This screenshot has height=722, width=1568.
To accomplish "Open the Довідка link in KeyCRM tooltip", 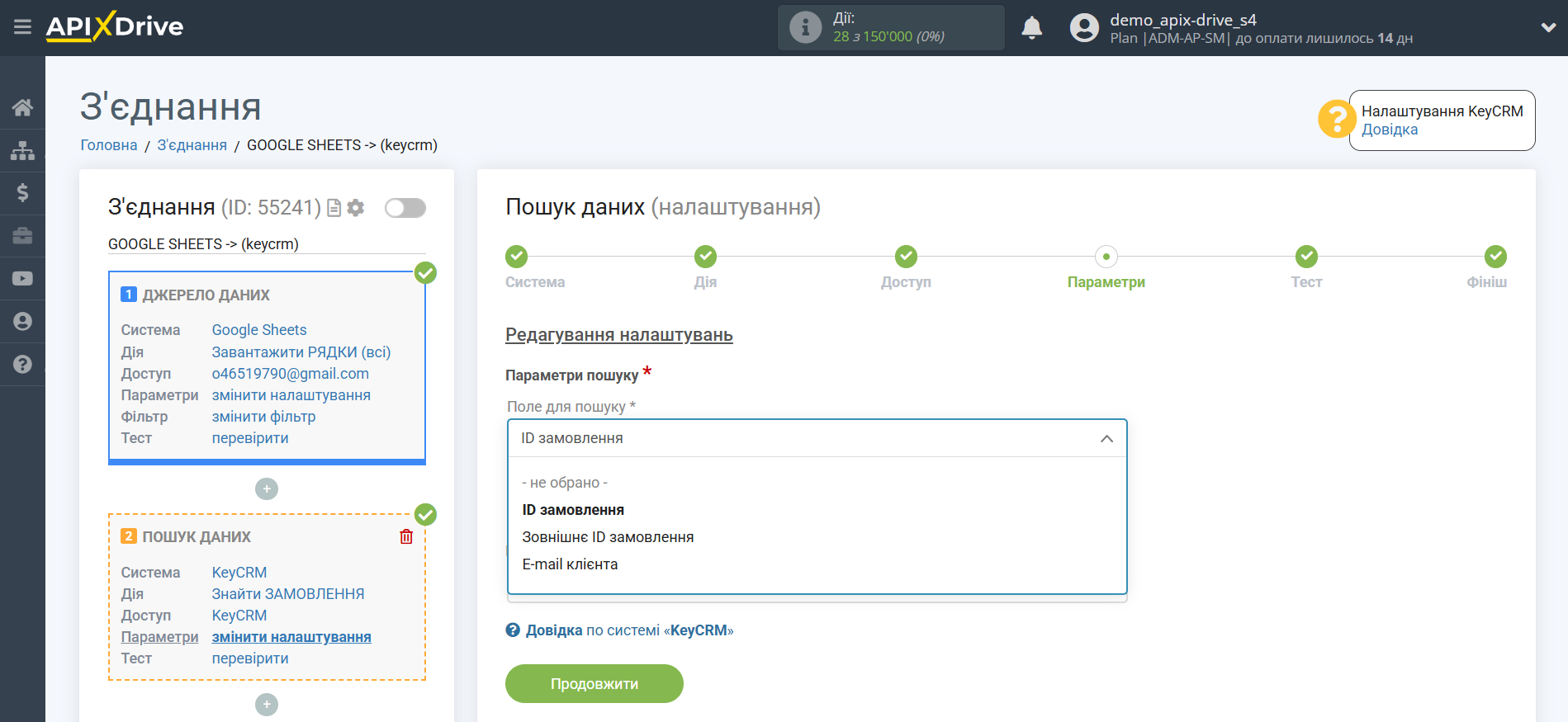I will pos(1390,130).
